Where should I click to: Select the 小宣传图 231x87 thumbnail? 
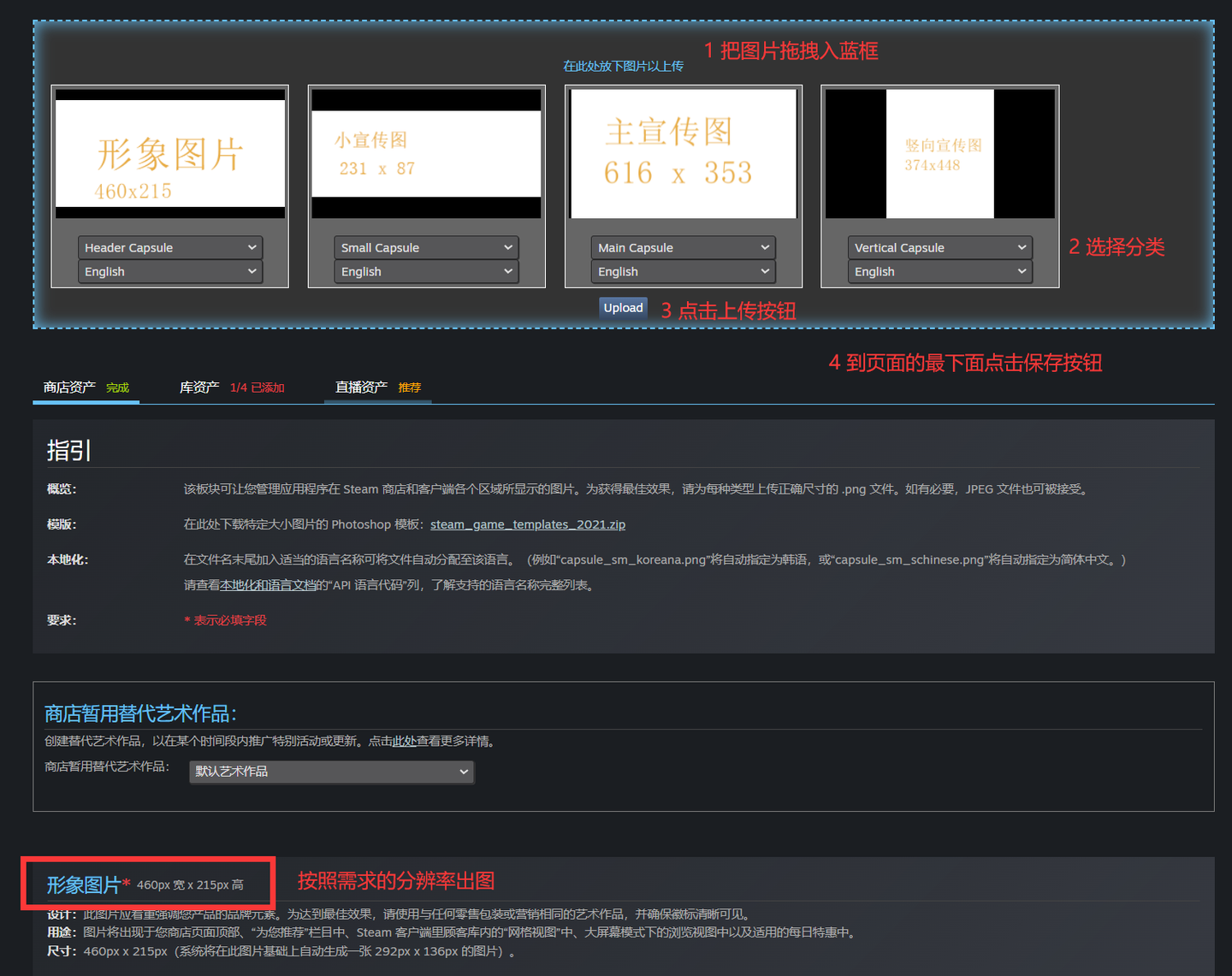pyautogui.click(x=426, y=154)
